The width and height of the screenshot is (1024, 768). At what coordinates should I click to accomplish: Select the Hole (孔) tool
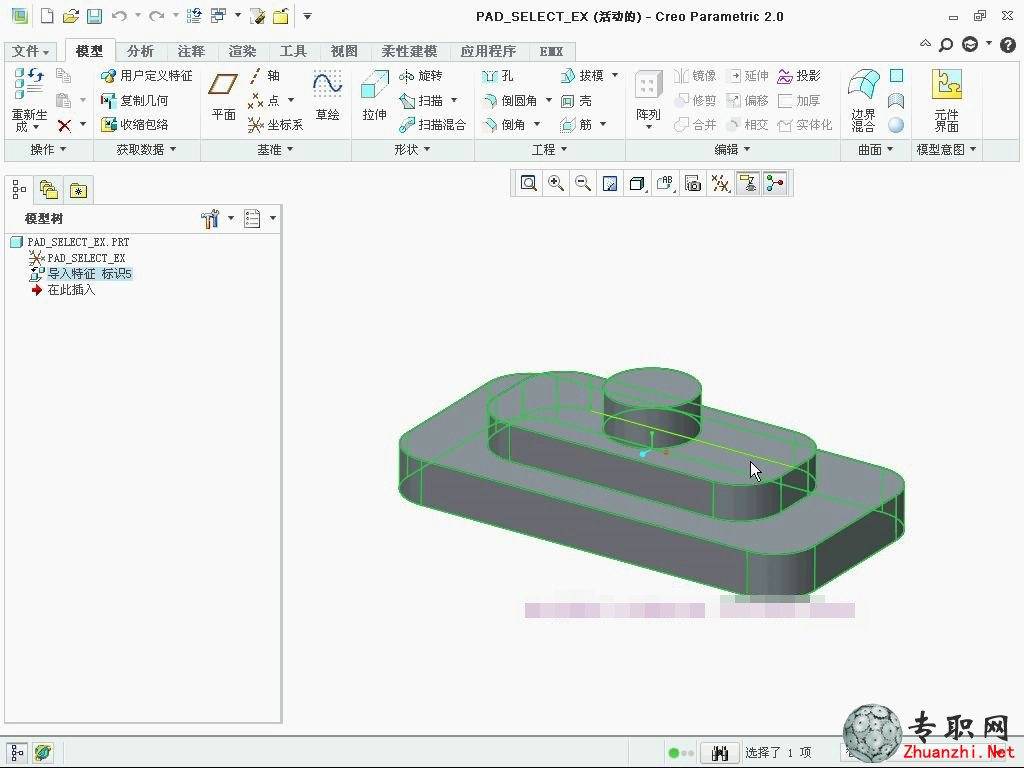[x=498, y=76]
